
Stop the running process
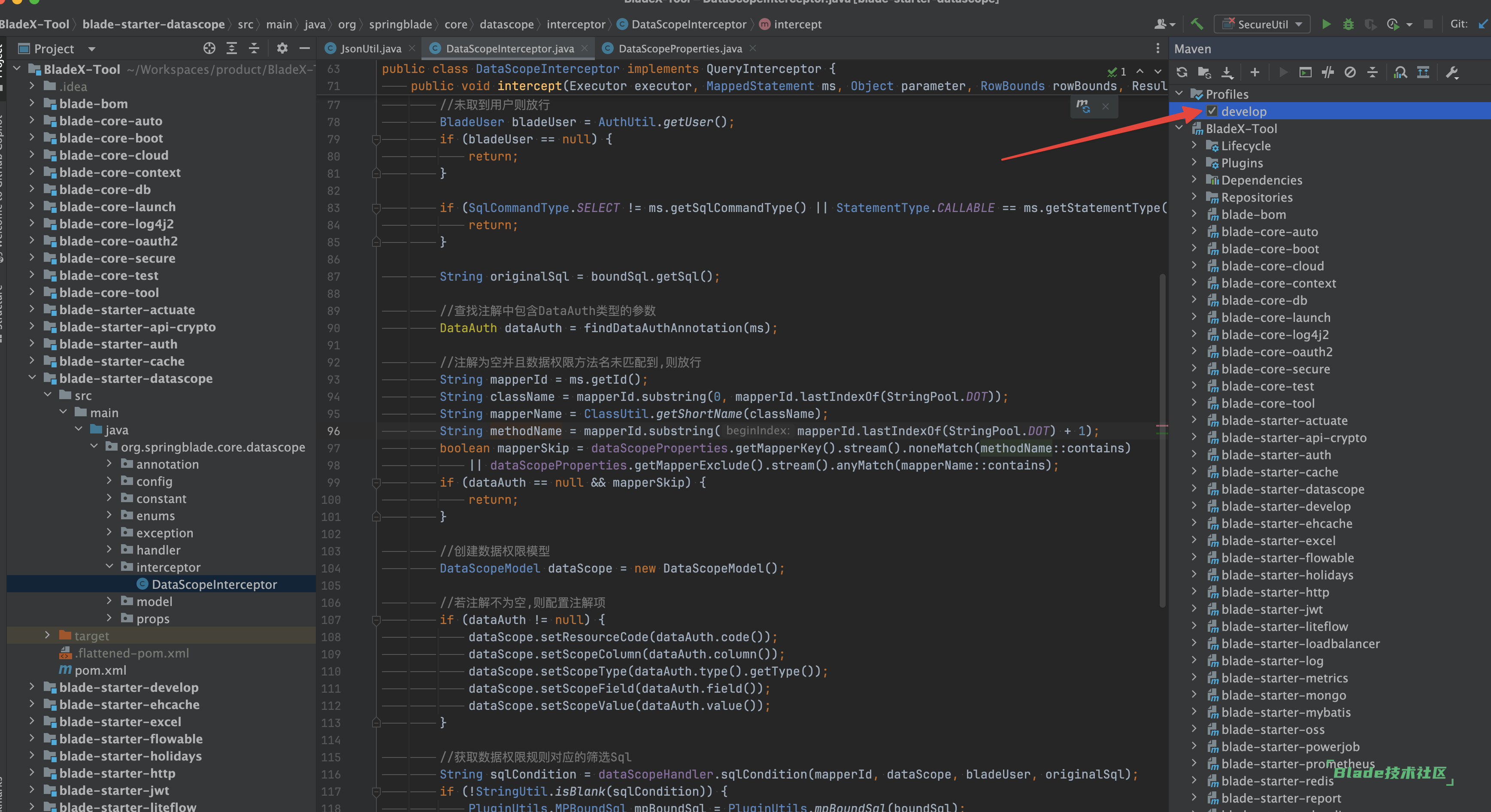tap(1428, 24)
